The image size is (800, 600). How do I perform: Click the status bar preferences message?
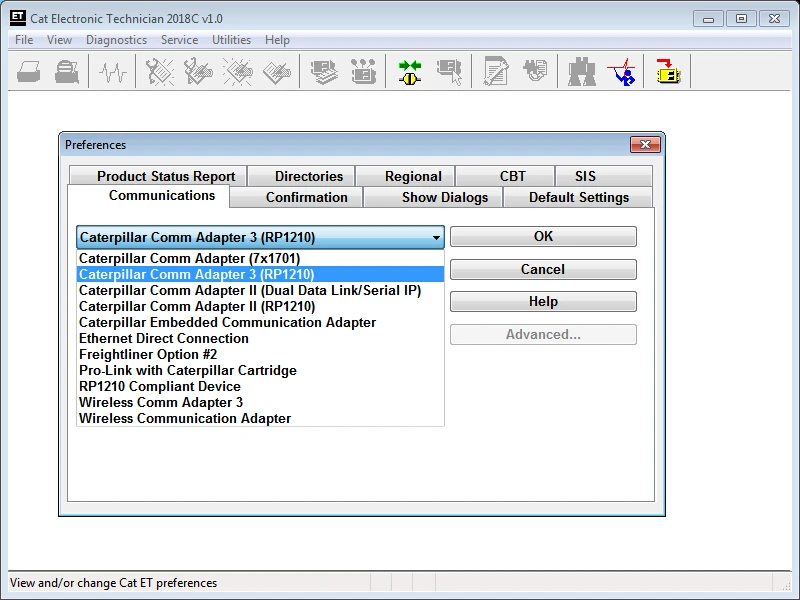tap(113, 583)
